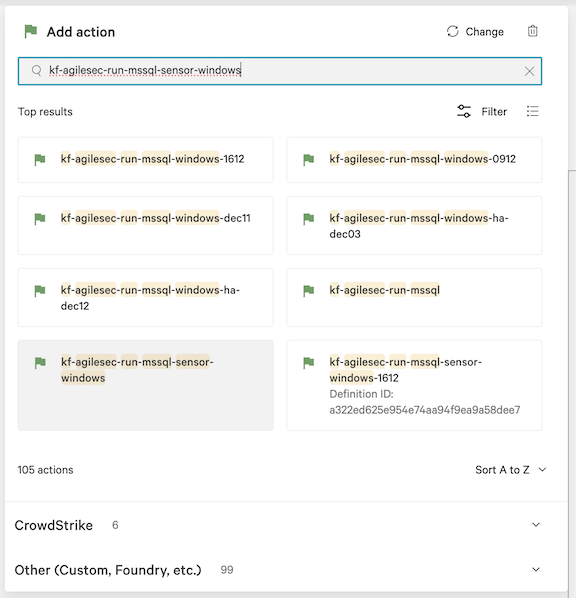The width and height of the screenshot is (576, 598).
Task: Click the Add action title
Action: pos(81,32)
